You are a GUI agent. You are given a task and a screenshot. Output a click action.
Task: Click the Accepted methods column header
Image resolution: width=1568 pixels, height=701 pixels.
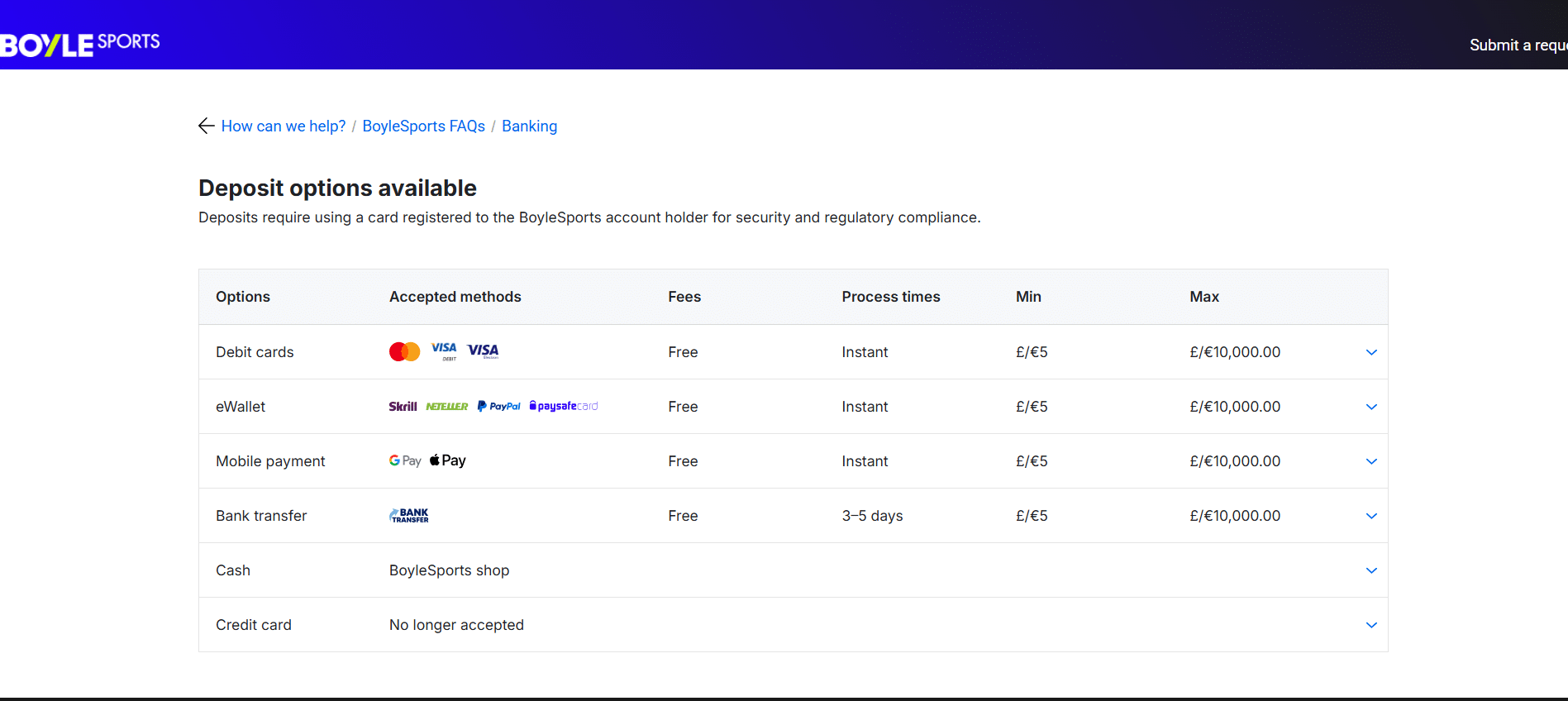(x=455, y=297)
